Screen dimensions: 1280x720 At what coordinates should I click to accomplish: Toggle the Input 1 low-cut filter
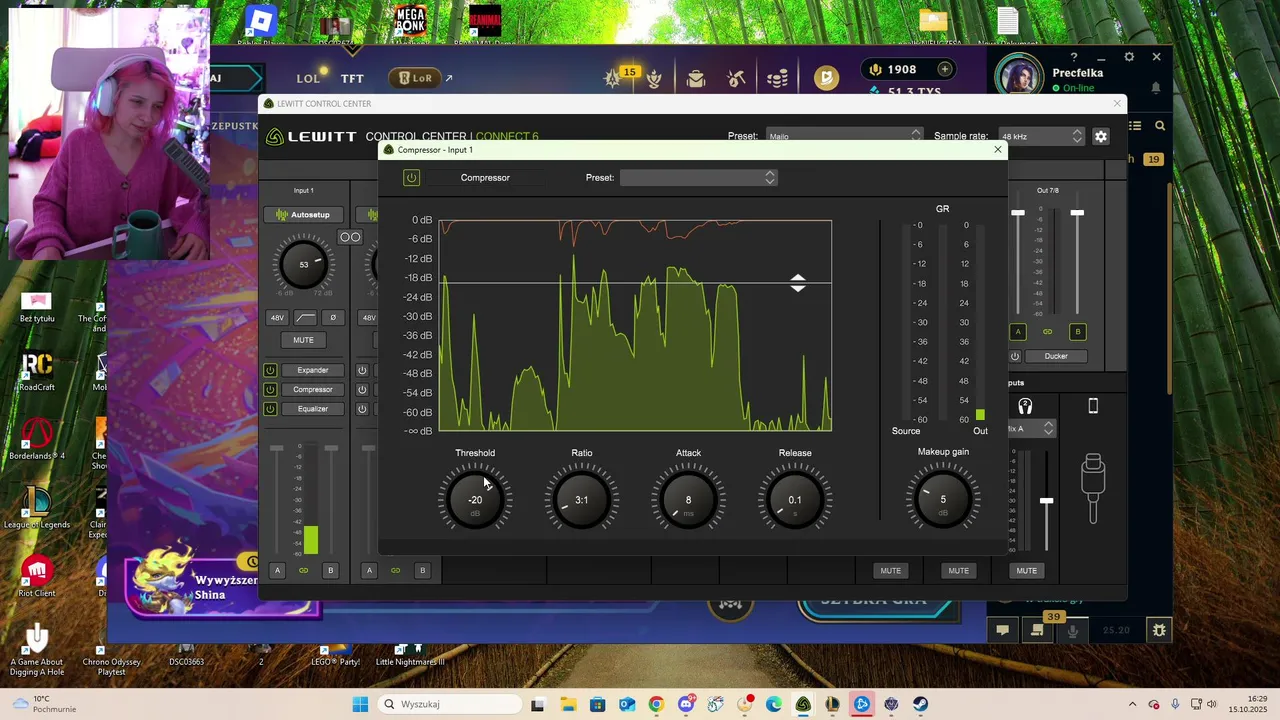[x=305, y=318]
